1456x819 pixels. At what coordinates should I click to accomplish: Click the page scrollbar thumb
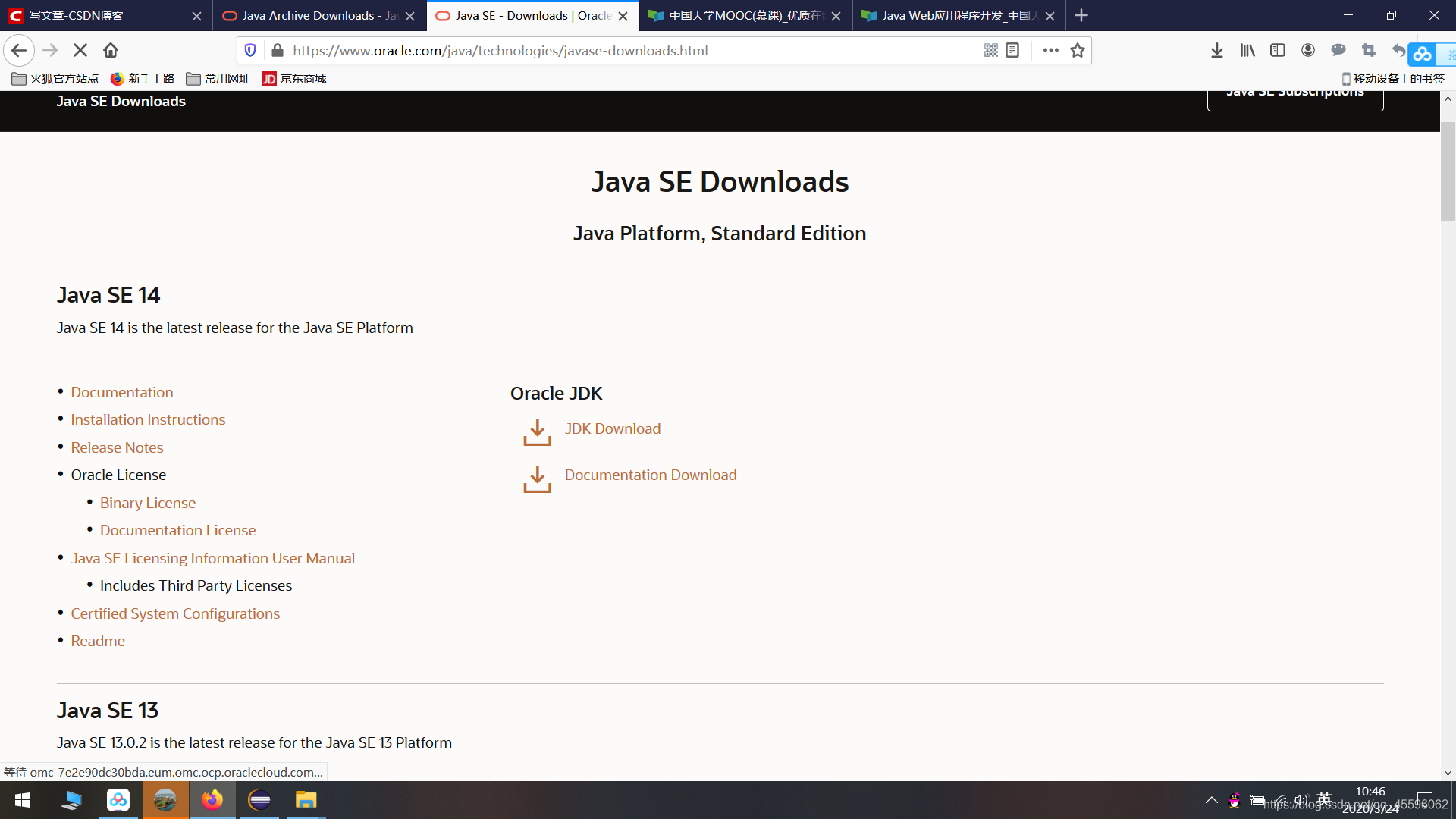pyautogui.click(x=1448, y=171)
